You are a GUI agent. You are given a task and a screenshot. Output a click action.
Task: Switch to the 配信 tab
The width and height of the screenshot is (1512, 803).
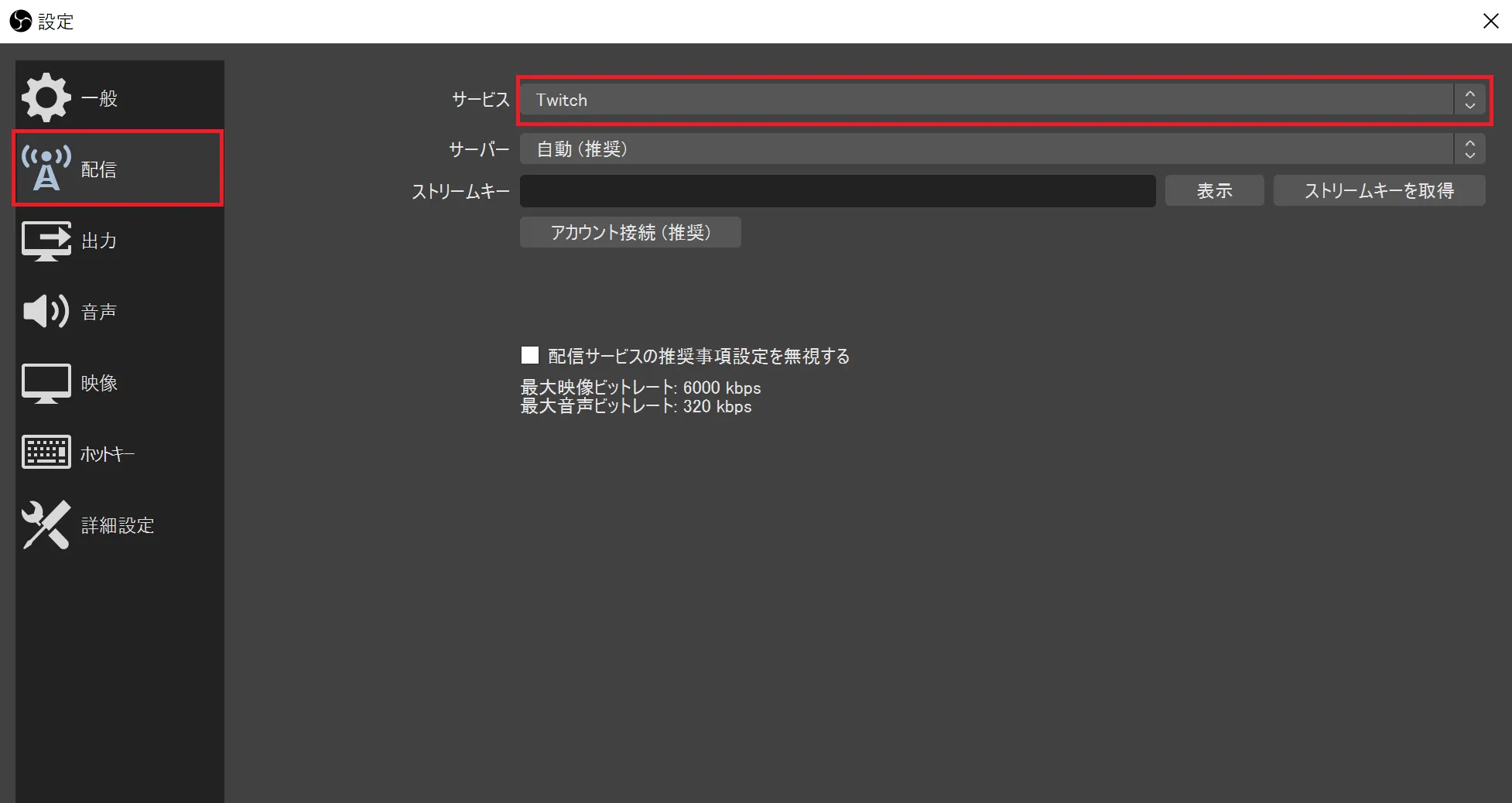(x=119, y=168)
